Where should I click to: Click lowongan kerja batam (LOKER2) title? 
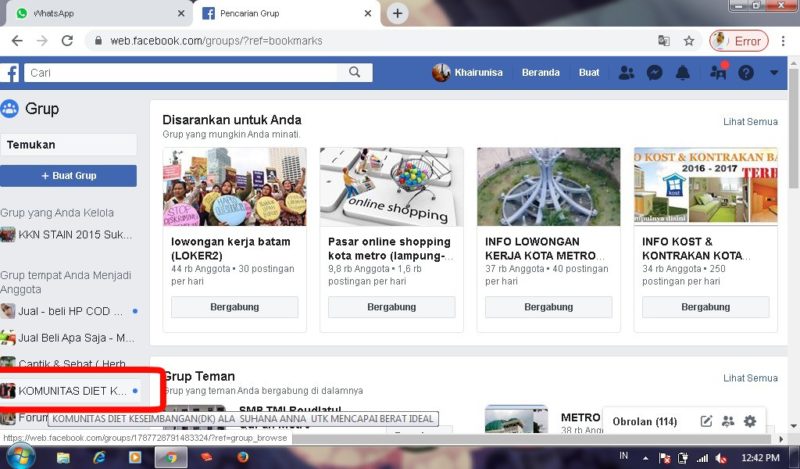(x=231, y=249)
